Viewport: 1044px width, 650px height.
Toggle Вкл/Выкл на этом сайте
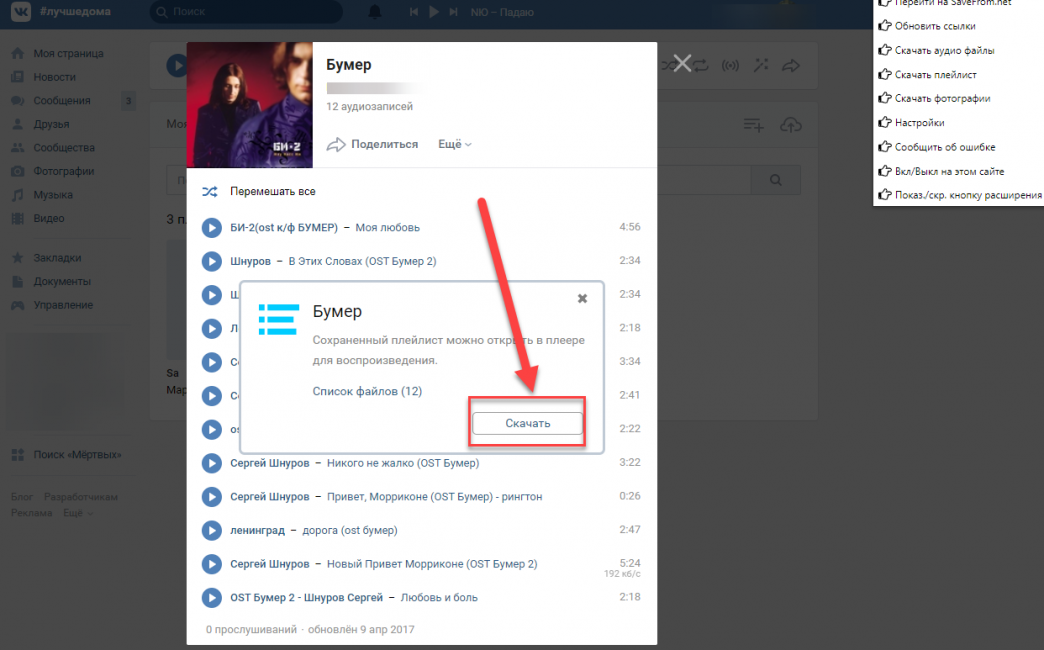click(948, 171)
